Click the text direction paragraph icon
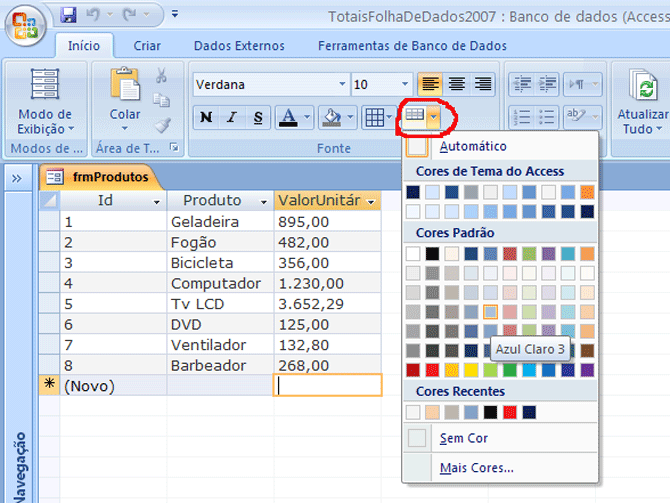Viewport: 670px width, 503px height. point(577,84)
